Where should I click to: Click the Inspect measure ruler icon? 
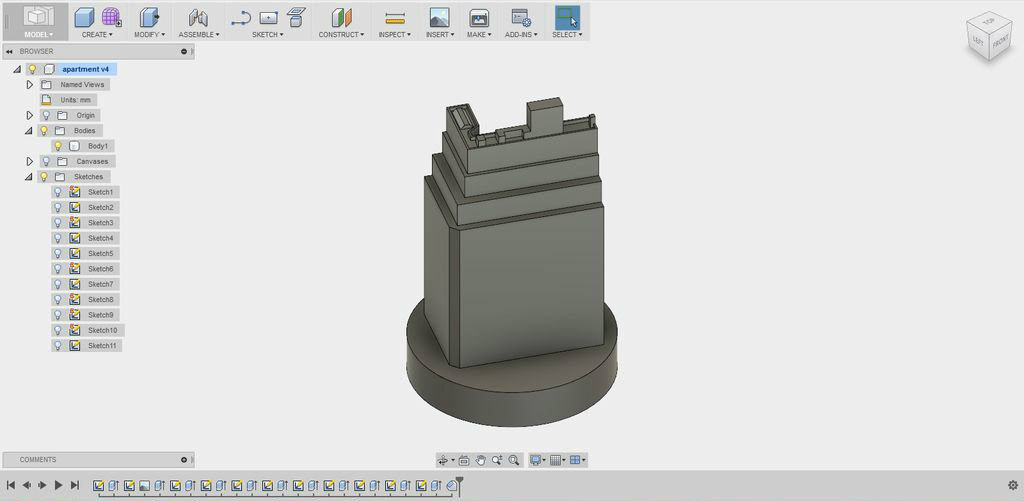[x=395, y=17]
